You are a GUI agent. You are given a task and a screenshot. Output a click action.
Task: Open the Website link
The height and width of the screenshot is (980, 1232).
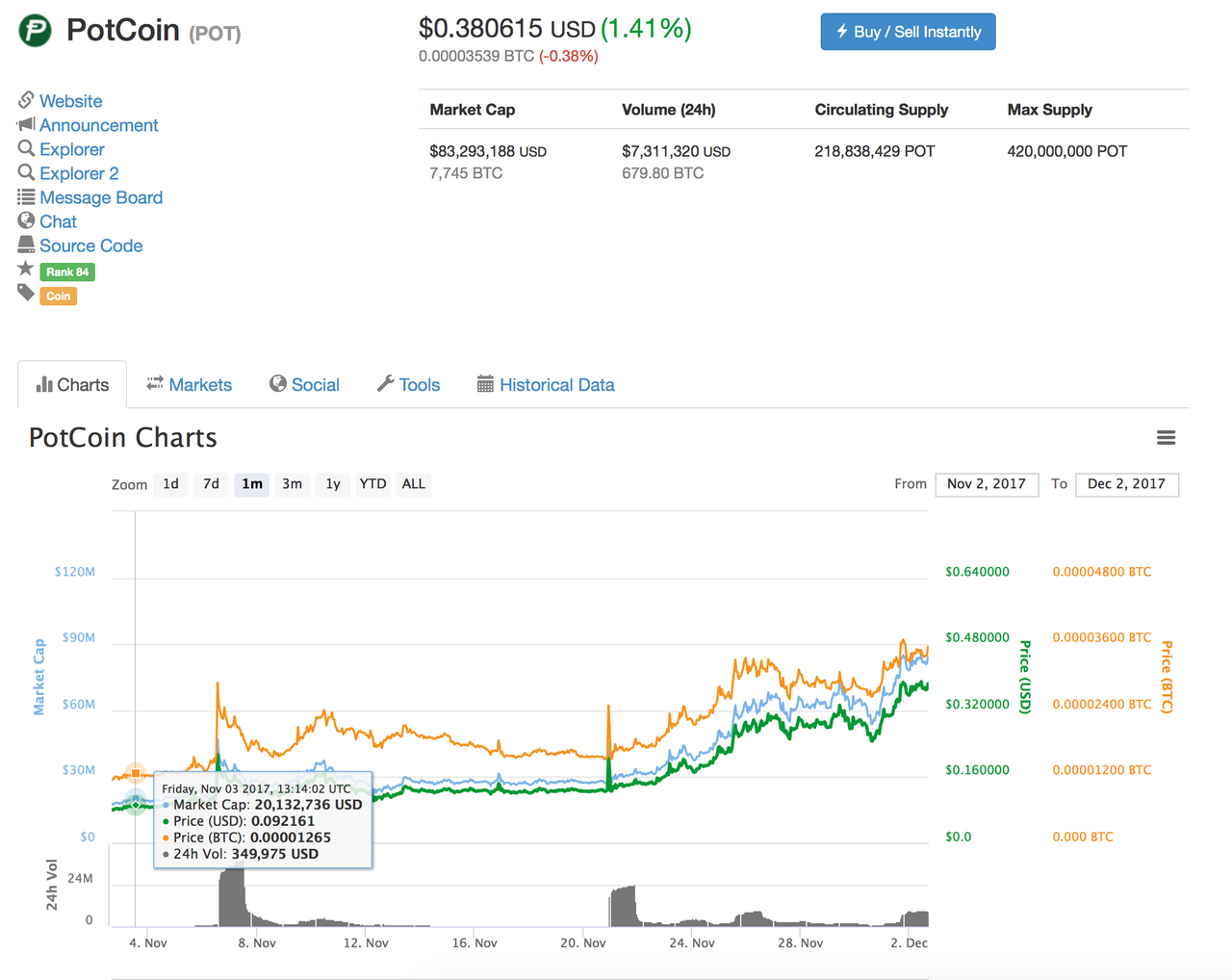pyautogui.click(x=70, y=101)
